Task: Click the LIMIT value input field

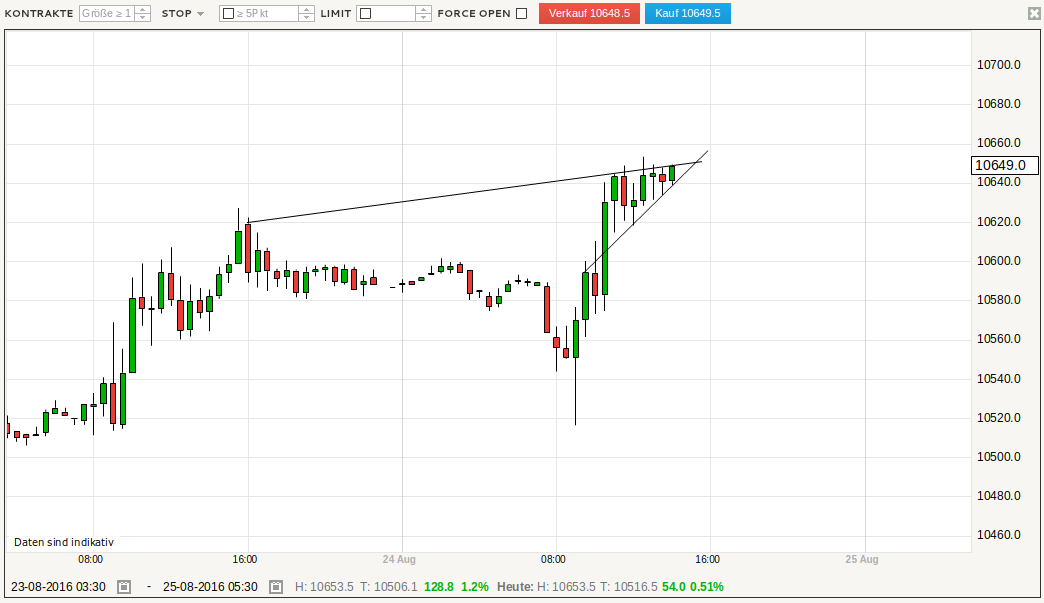Action: pos(392,13)
